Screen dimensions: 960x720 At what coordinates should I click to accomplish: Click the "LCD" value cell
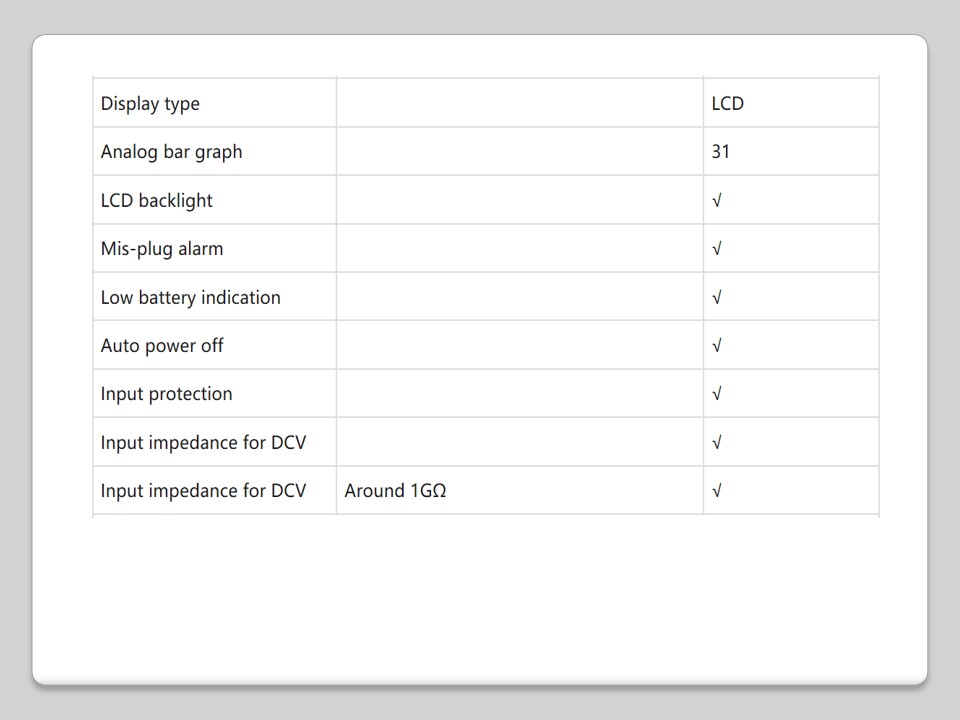click(727, 104)
